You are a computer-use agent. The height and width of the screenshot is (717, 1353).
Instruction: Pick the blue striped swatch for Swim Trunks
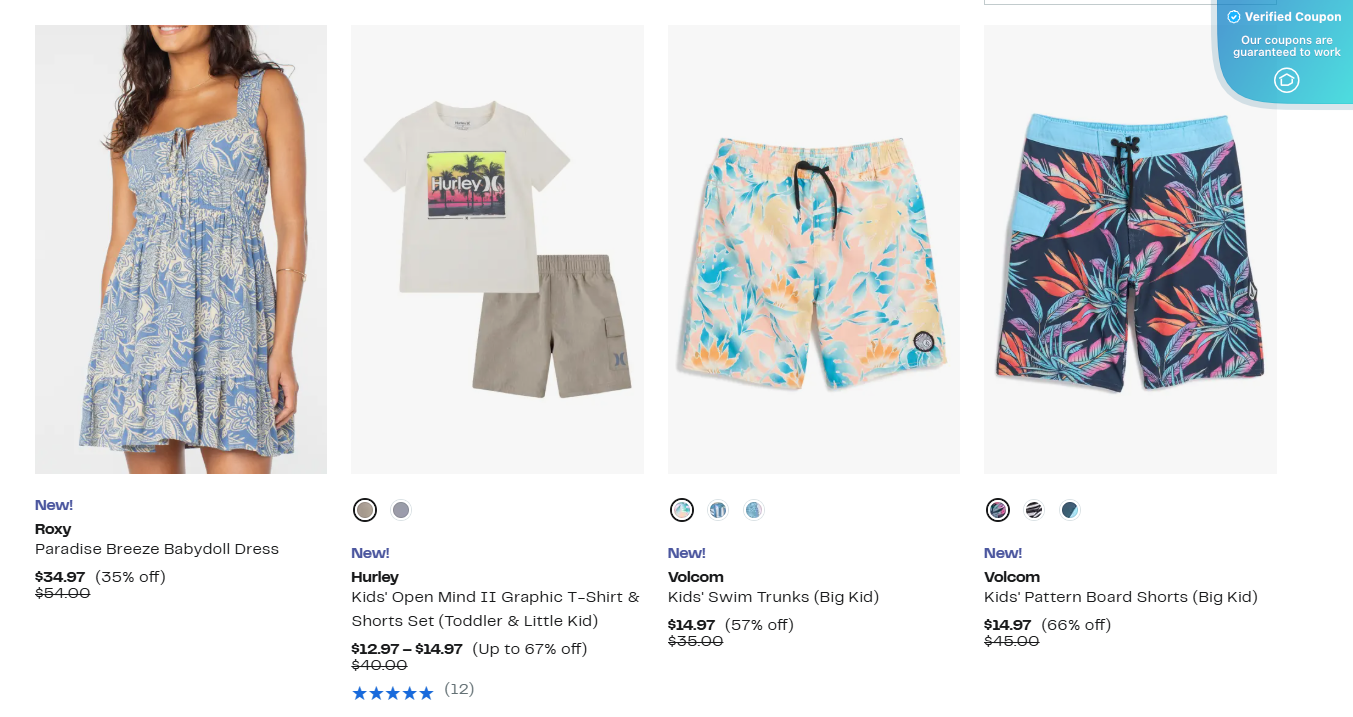(718, 510)
